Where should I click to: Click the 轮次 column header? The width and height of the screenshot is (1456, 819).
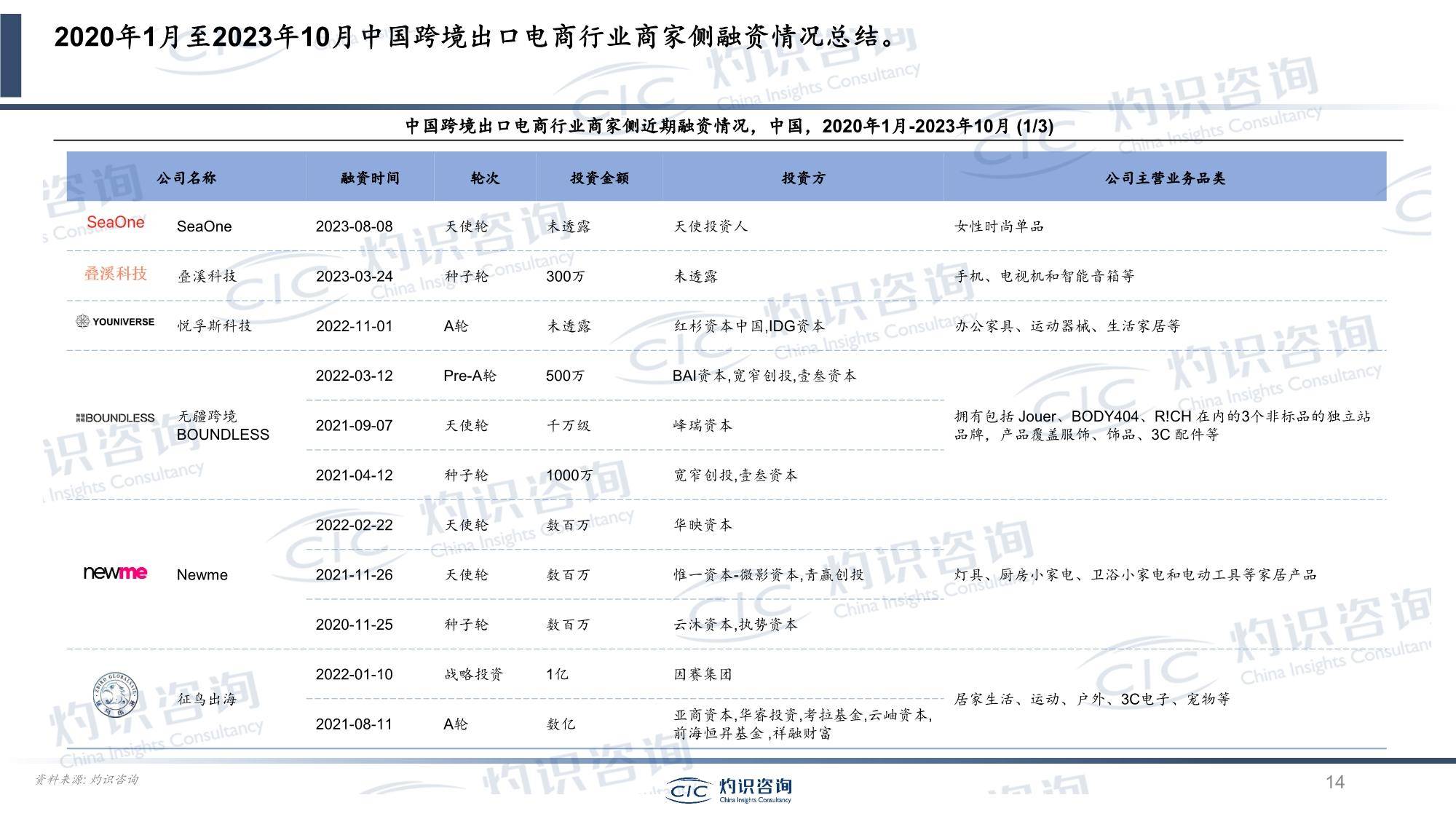[x=485, y=178]
